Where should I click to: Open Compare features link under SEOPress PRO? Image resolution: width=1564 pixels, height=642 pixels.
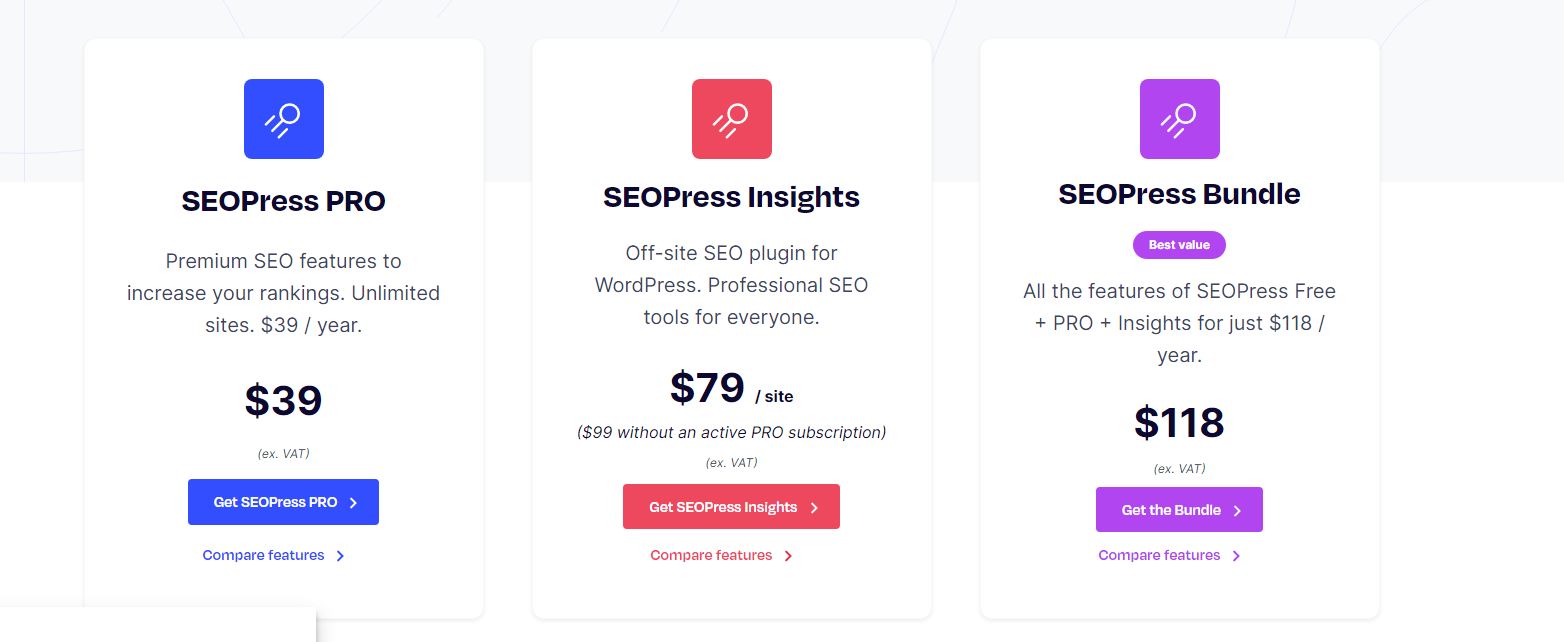pyautogui.click(x=264, y=555)
